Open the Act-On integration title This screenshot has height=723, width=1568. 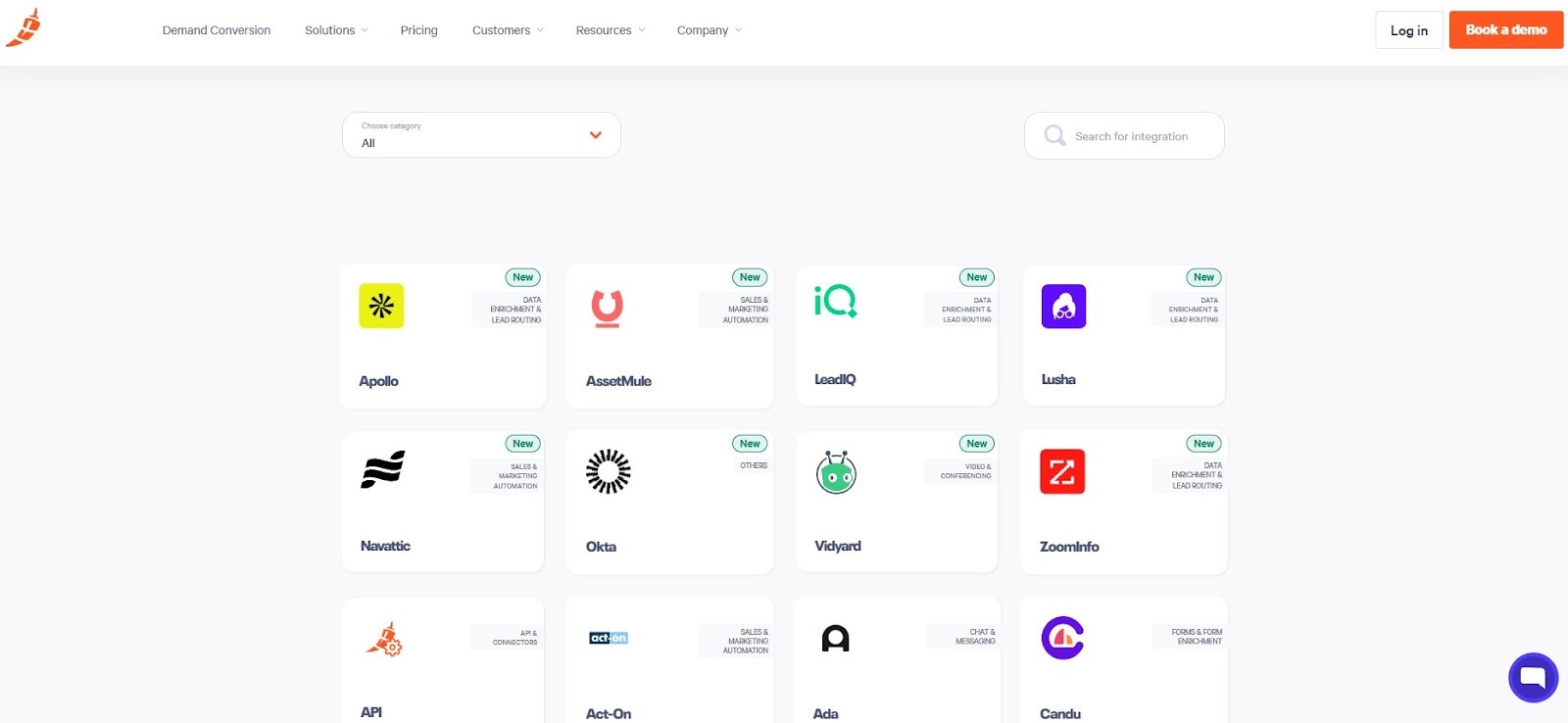tap(609, 714)
